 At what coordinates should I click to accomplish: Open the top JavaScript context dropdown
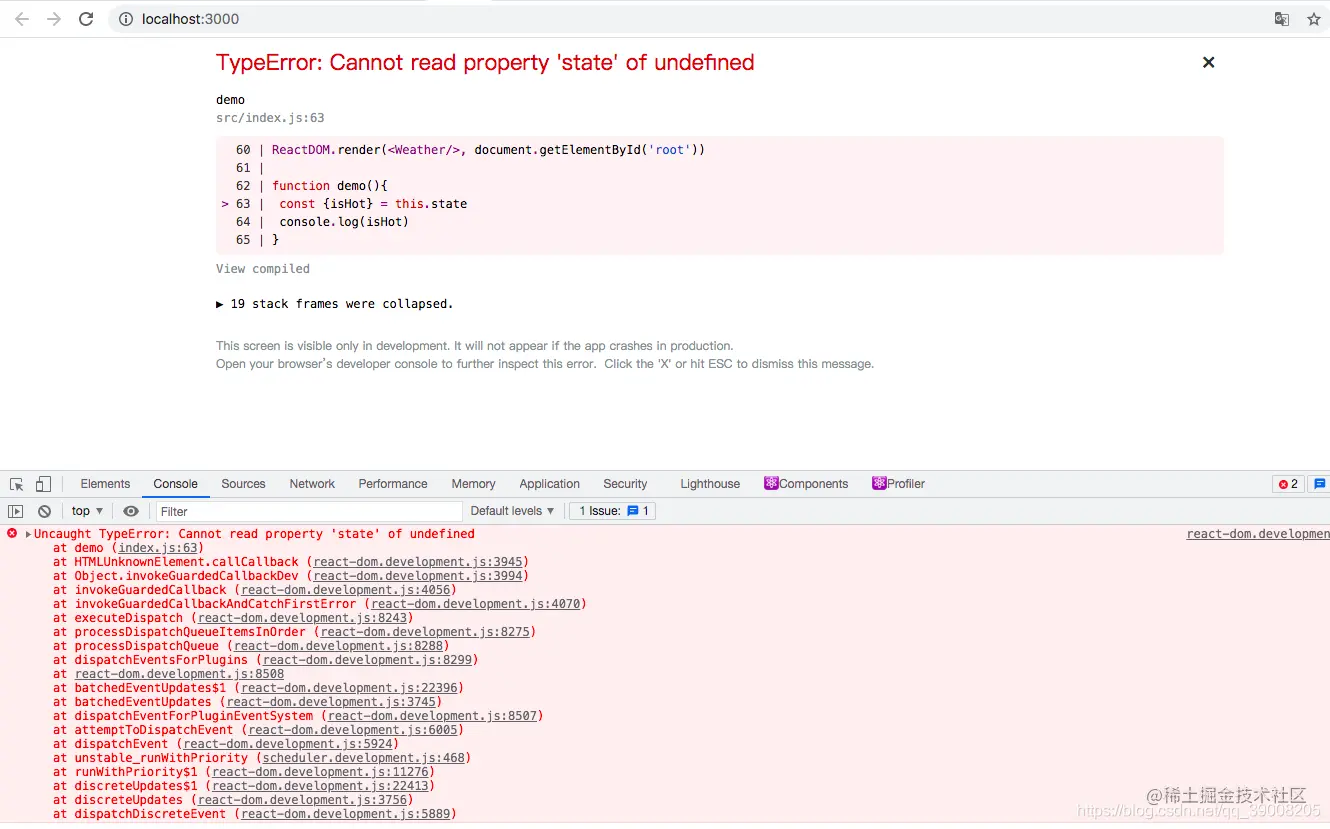(x=88, y=511)
